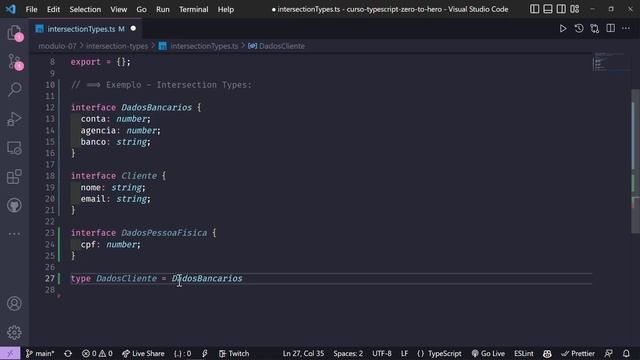Click the code minimap preview
Screen dimensions: 640x360
click(x=611, y=62)
